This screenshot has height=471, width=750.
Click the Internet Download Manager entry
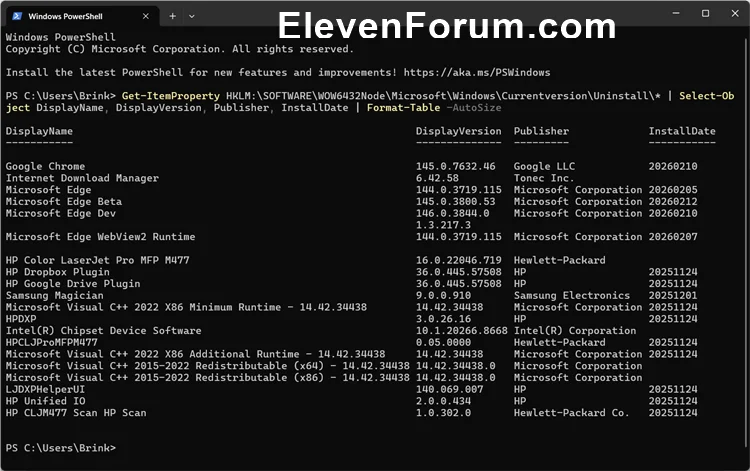pyautogui.click(x=82, y=178)
